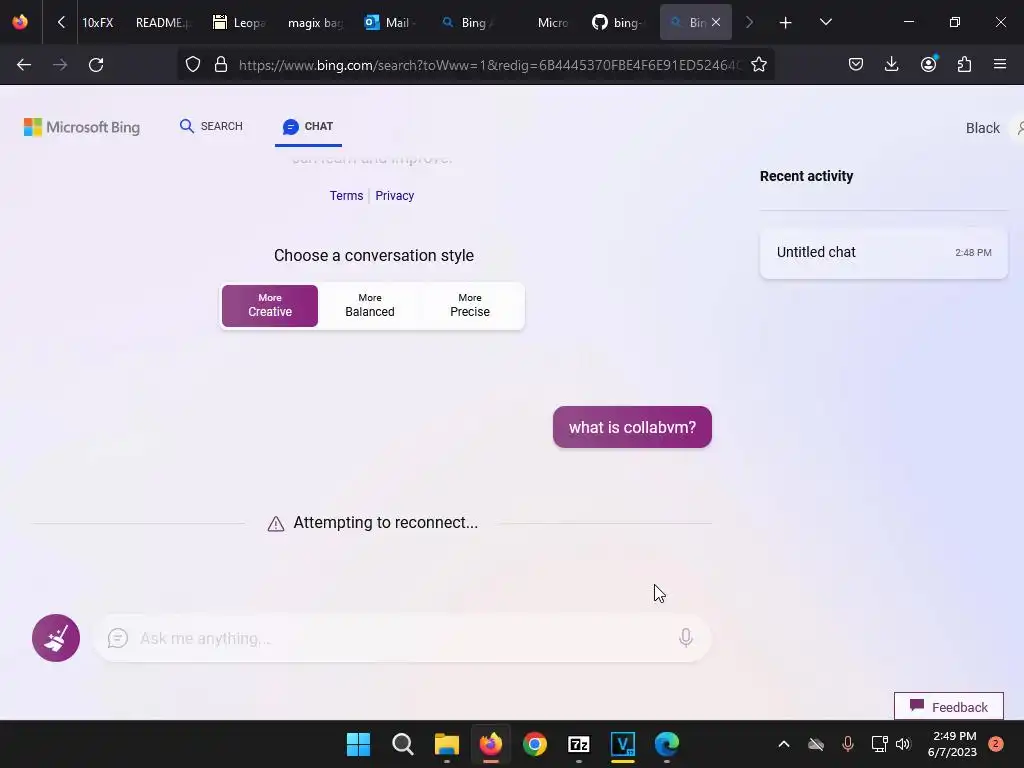
Task: Launch Google Chrome from the taskbar
Action: pyautogui.click(x=534, y=744)
